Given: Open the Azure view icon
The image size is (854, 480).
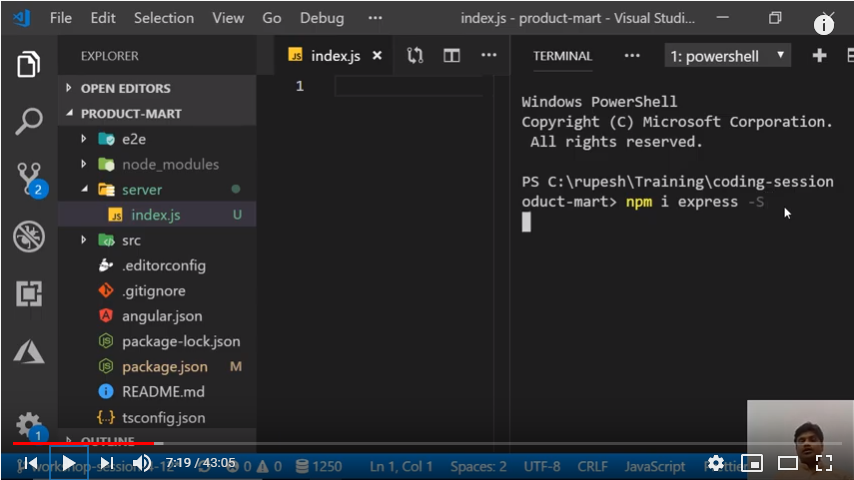Looking at the screenshot, I should click(x=29, y=351).
